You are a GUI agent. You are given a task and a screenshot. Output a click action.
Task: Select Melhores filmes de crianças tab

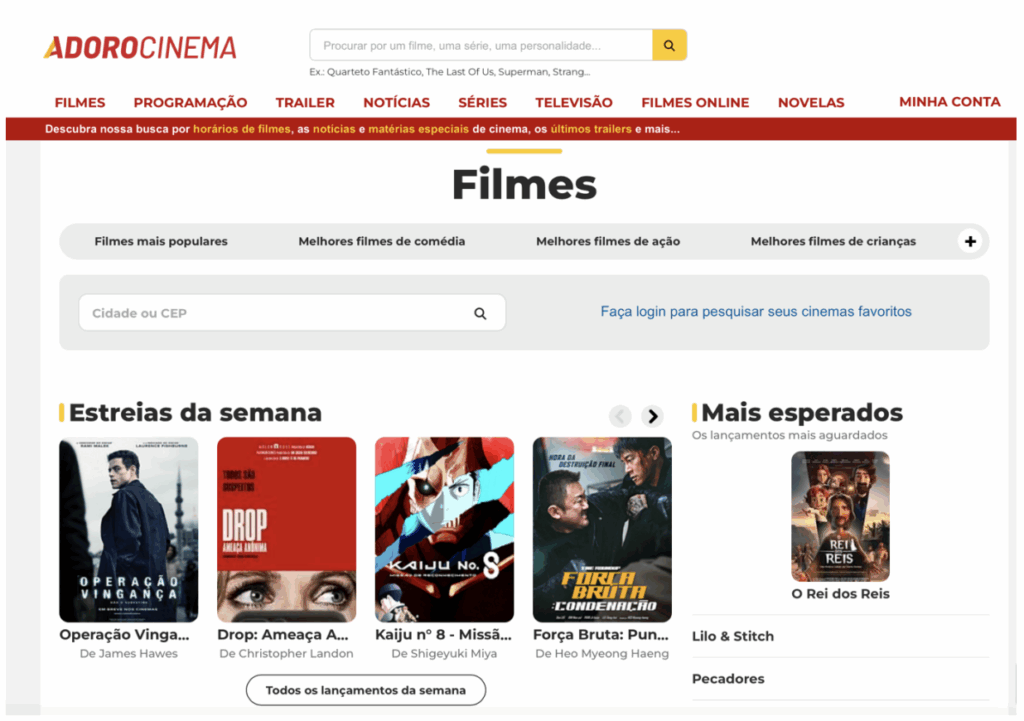point(833,241)
